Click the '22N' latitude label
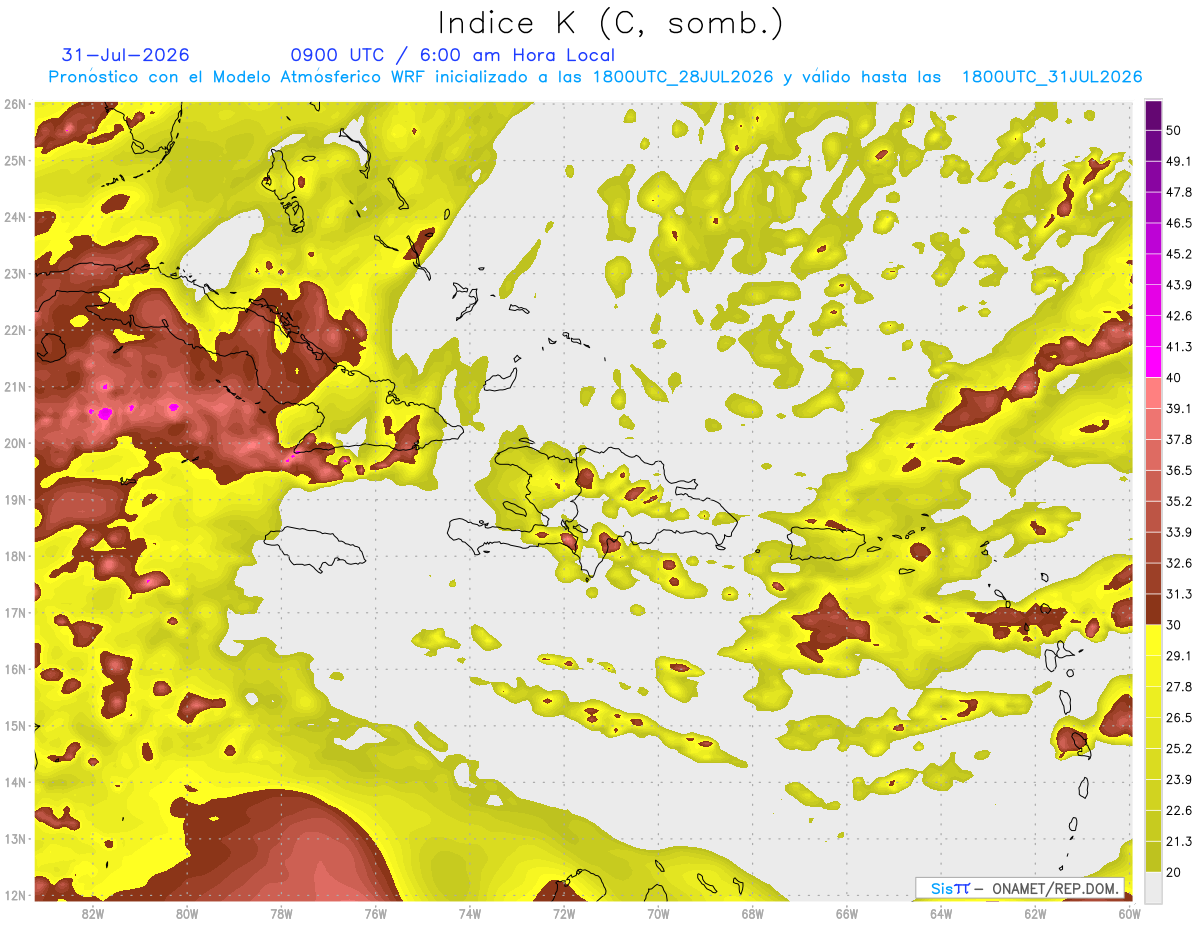Screen dimensions: 1200x927 click(x=15, y=330)
